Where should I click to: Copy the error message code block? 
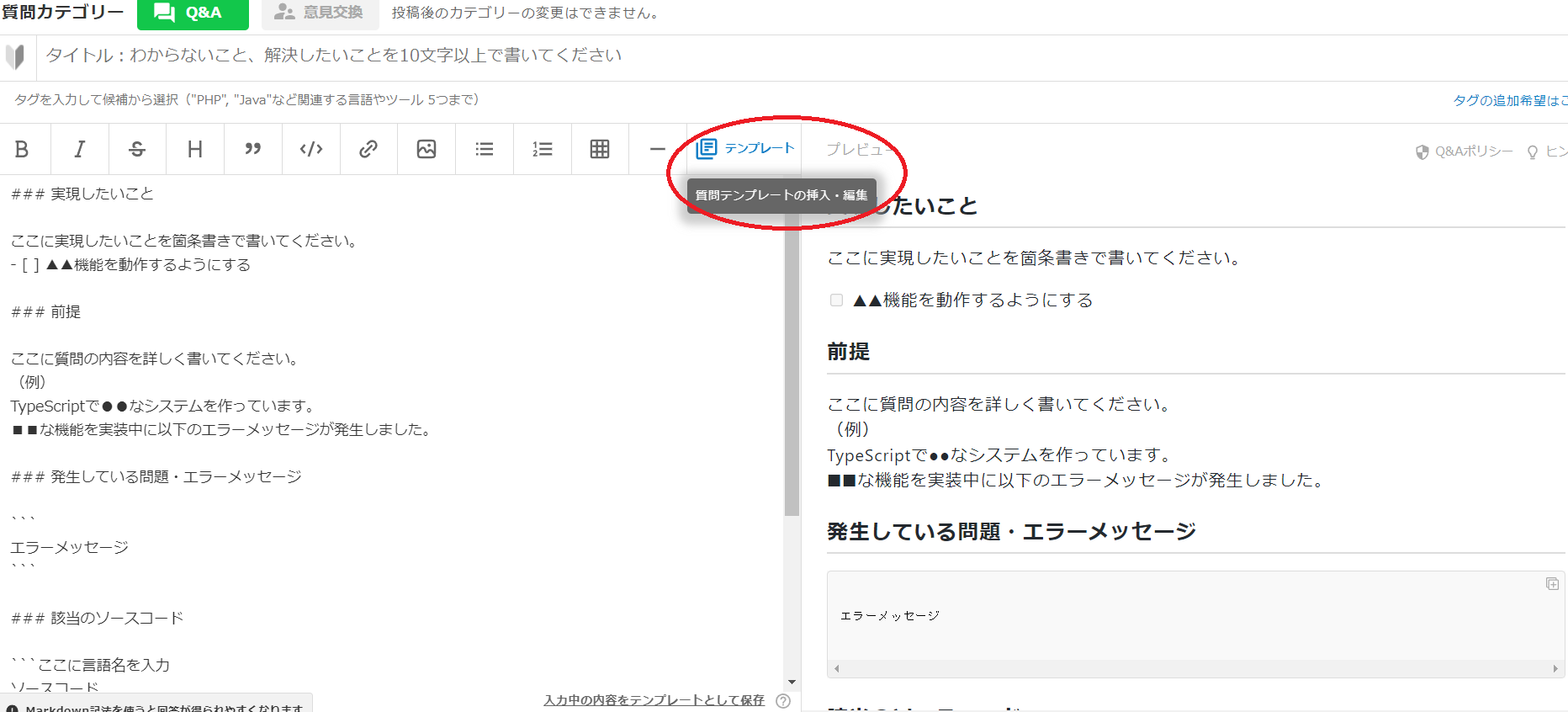(1552, 584)
